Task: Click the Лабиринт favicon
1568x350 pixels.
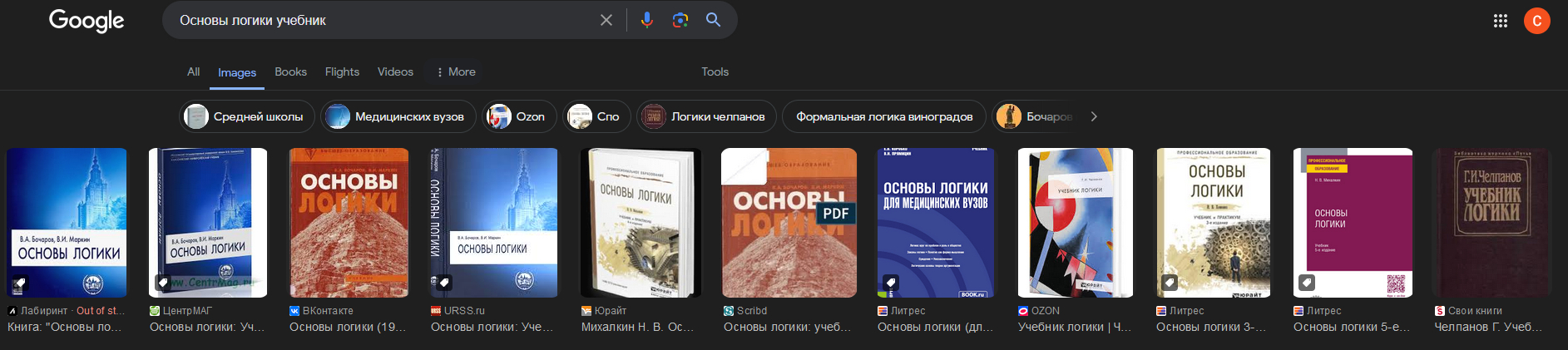Action: [x=12, y=311]
